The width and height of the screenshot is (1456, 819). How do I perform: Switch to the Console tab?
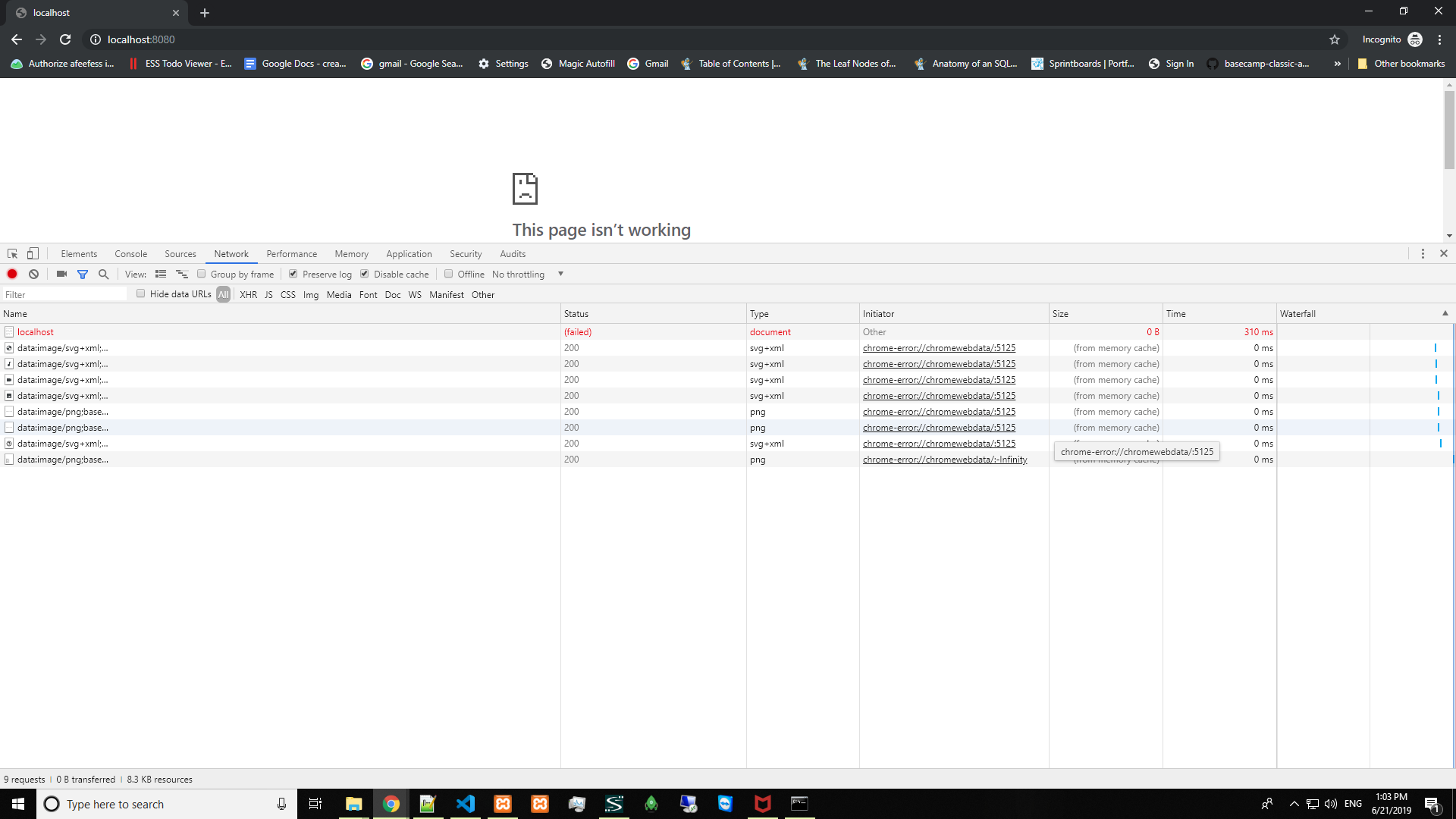(130, 254)
